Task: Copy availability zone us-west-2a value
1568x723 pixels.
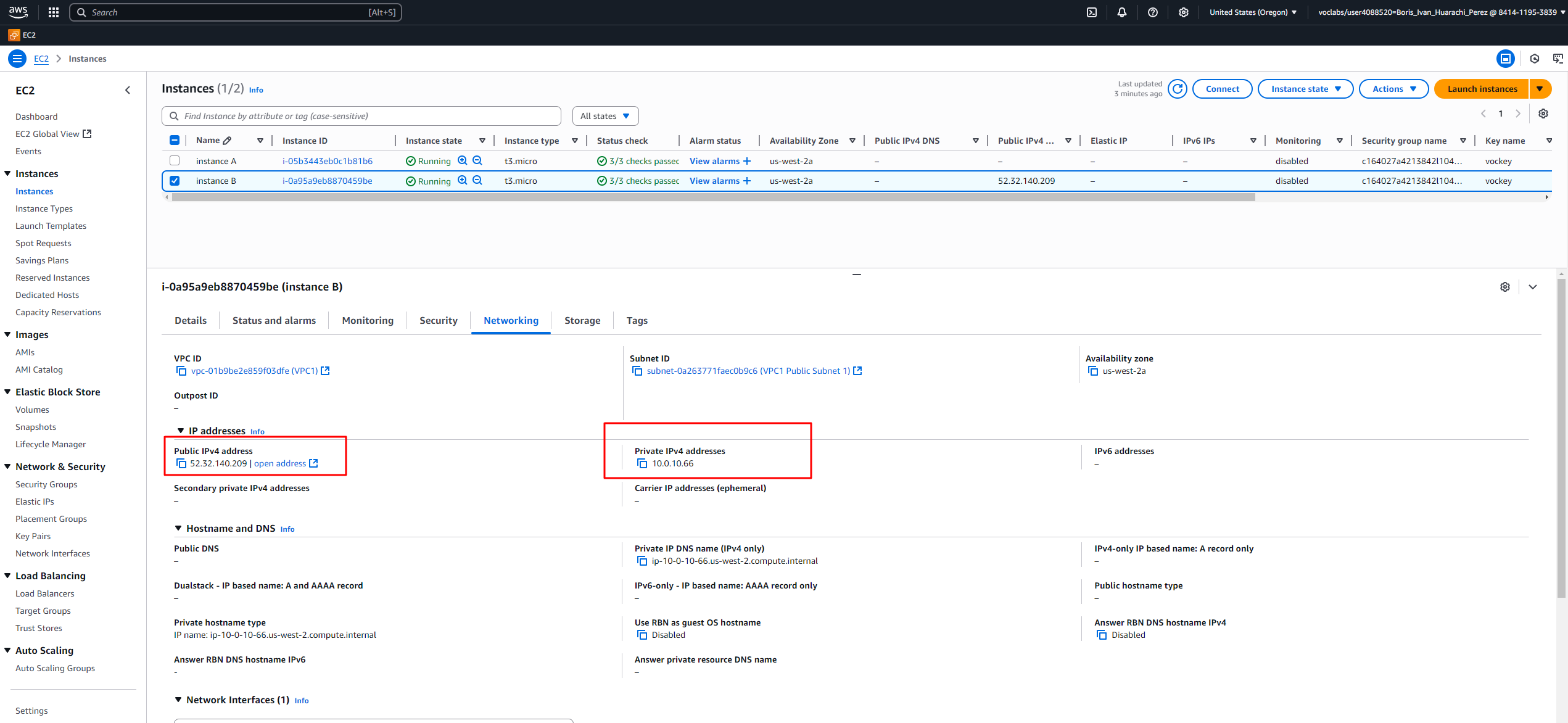Action: (x=1093, y=371)
